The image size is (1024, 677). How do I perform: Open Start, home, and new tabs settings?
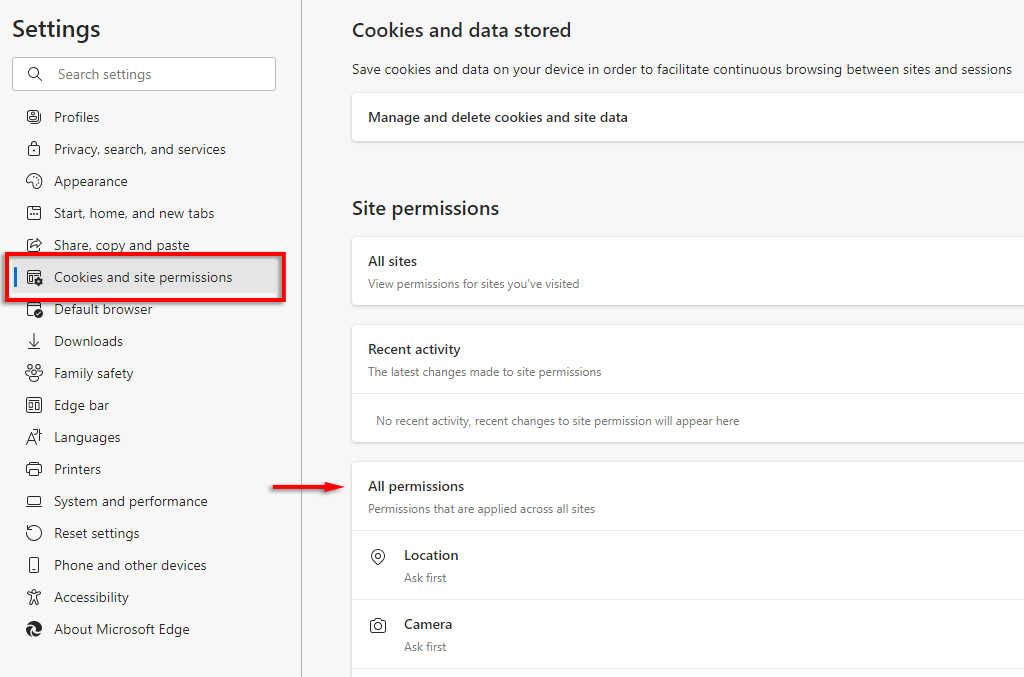click(x=134, y=213)
